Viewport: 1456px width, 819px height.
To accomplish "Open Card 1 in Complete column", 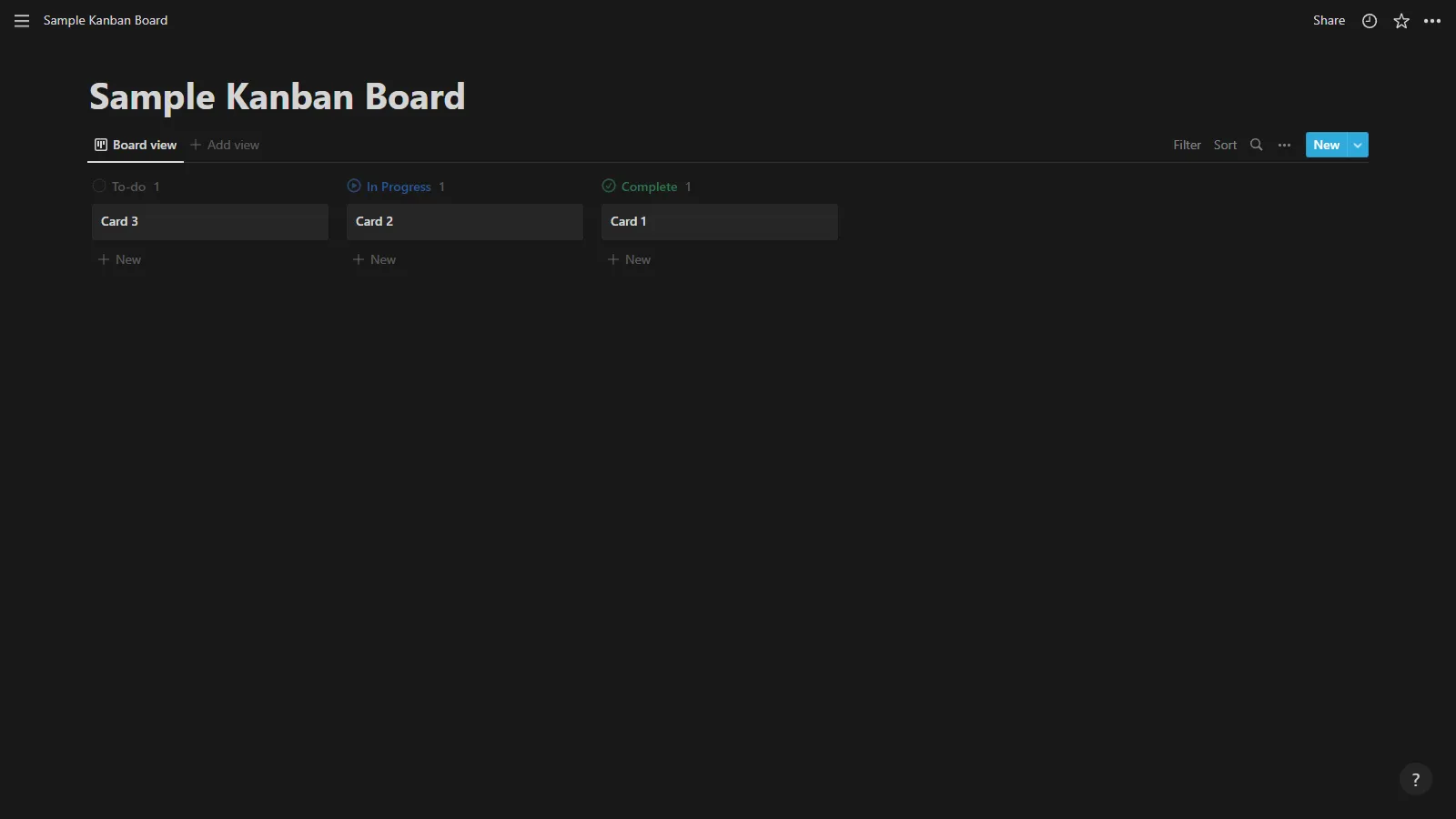I will [x=720, y=222].
